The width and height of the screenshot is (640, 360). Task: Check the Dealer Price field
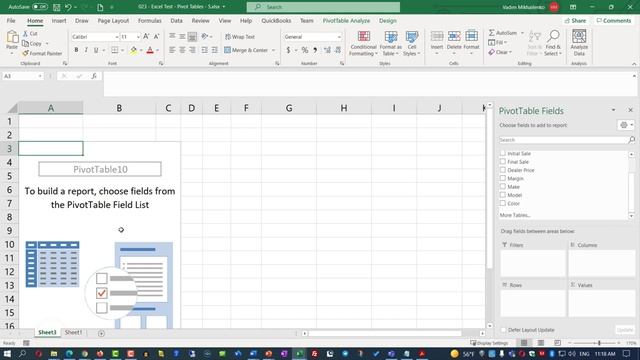pyautogui.click(x=503, y=170)
